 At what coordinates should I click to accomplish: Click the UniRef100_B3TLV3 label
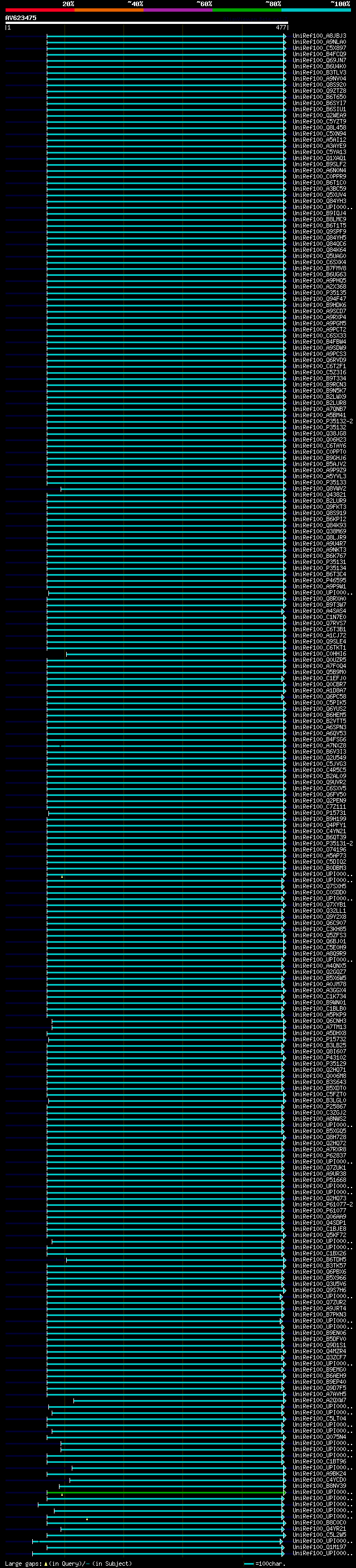(x=319, y=72)
